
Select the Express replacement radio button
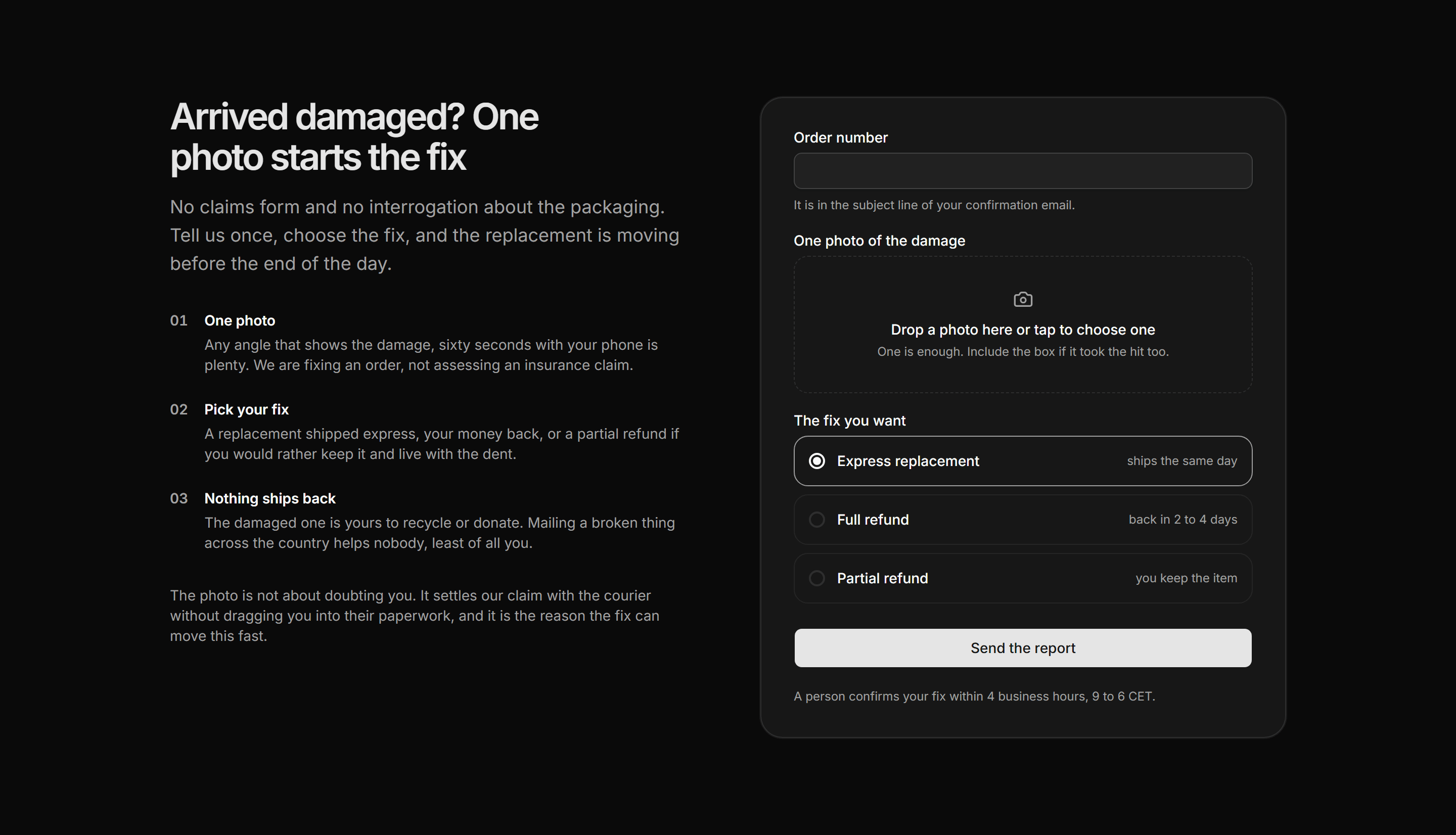[816, 461]
